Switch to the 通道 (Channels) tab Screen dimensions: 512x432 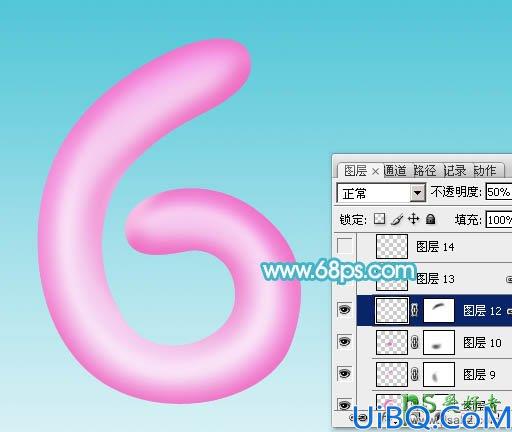tap(395, 171)
